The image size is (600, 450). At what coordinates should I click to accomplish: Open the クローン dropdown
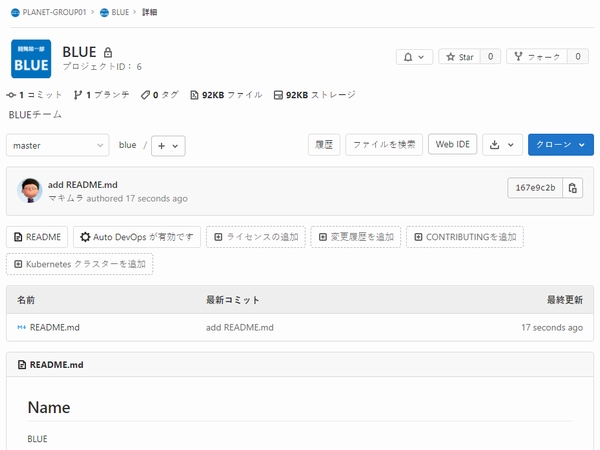pos(561,145)
